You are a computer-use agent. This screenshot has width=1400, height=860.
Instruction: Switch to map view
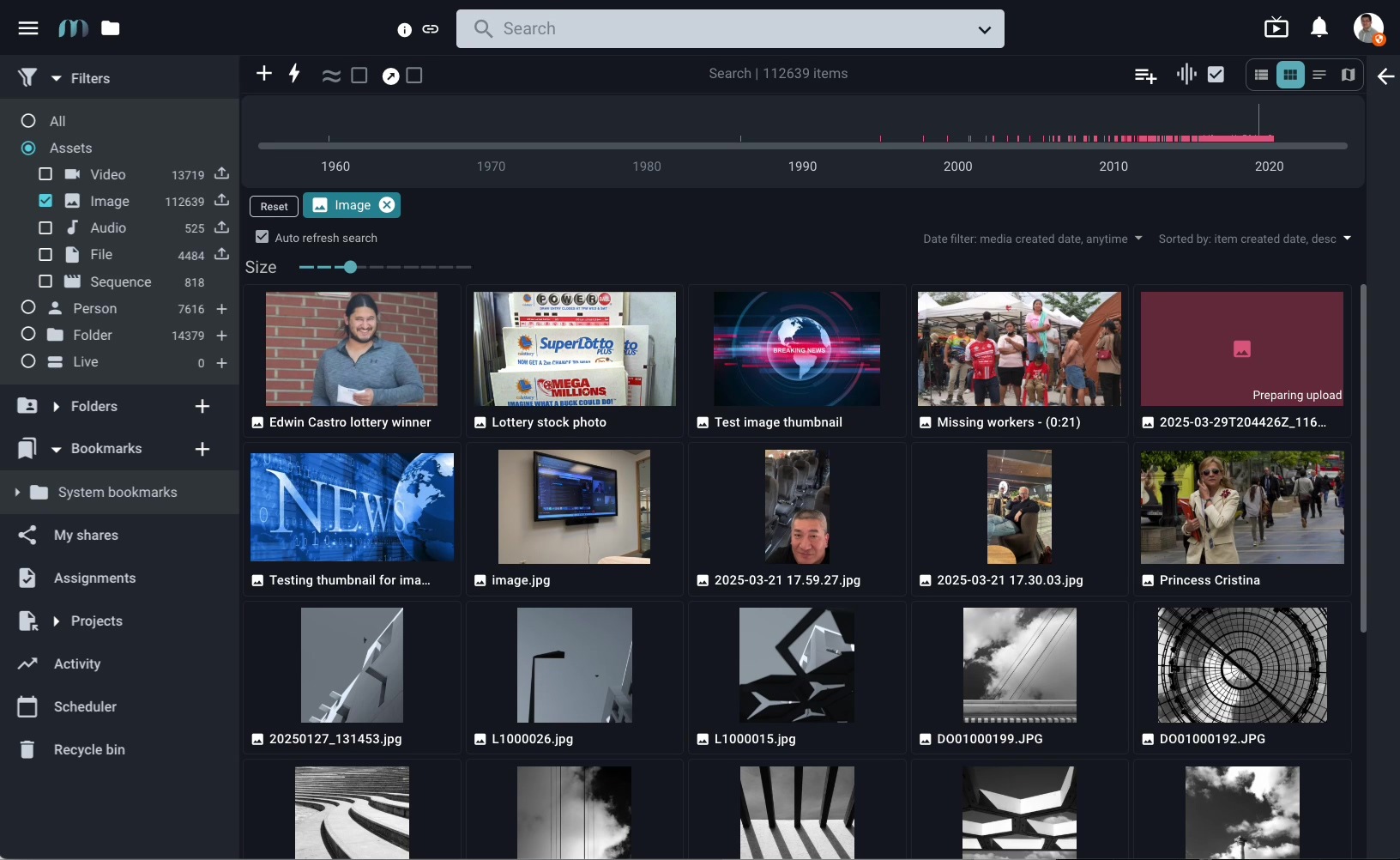tap(1348, 75)
